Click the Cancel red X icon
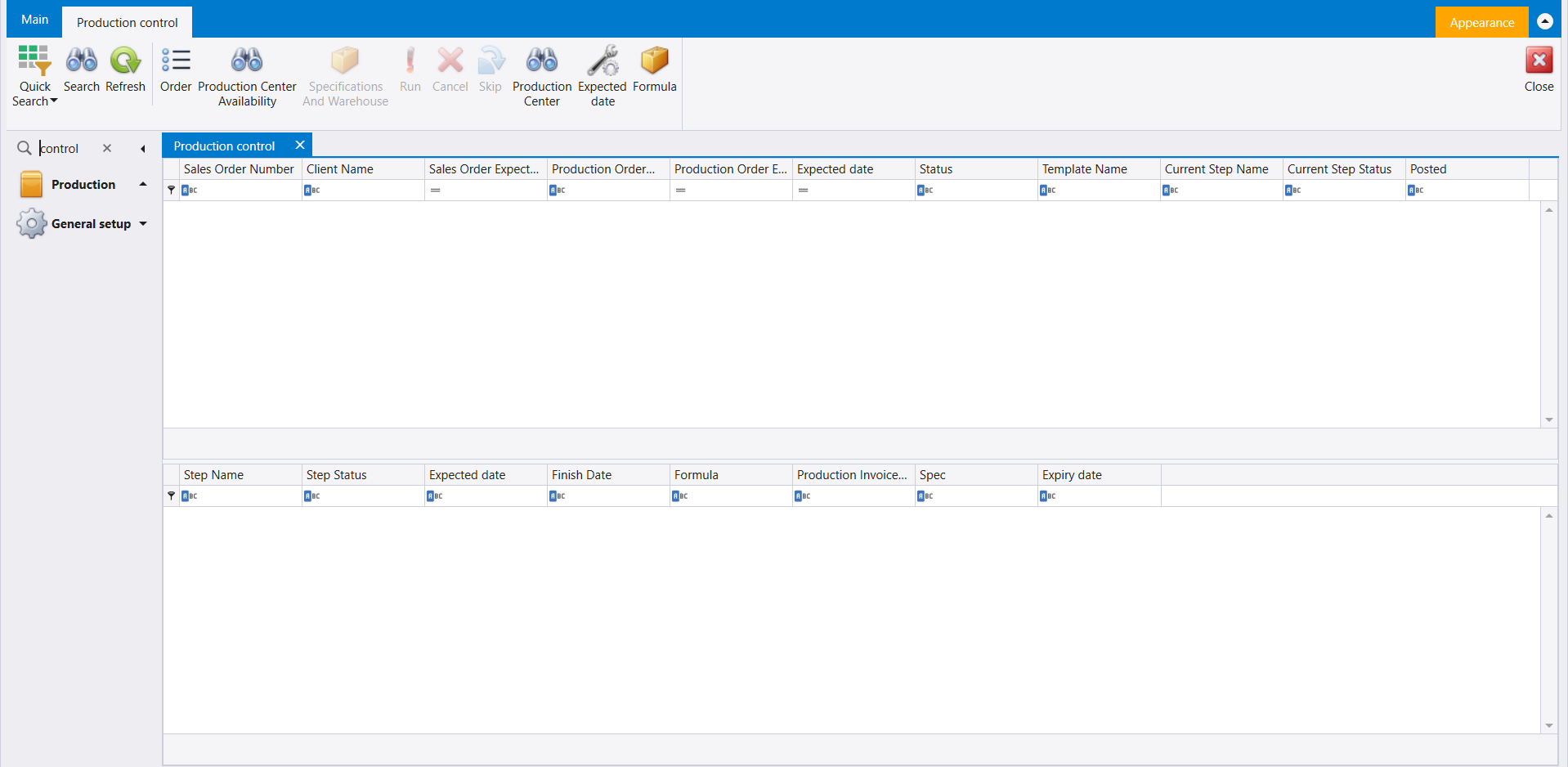 pos(450,60)
